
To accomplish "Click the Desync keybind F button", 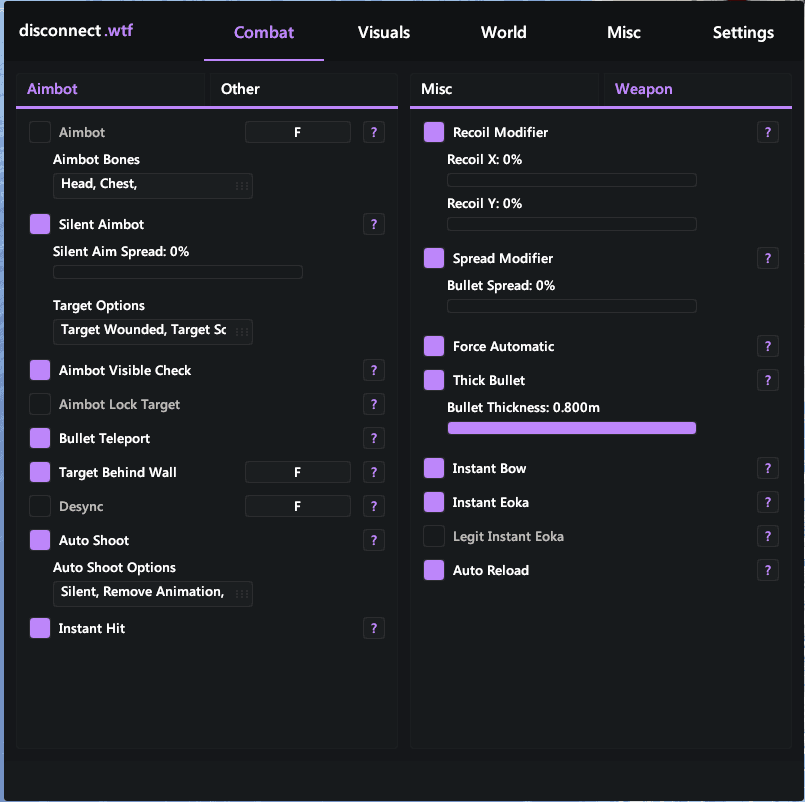I will pos(298,506).
